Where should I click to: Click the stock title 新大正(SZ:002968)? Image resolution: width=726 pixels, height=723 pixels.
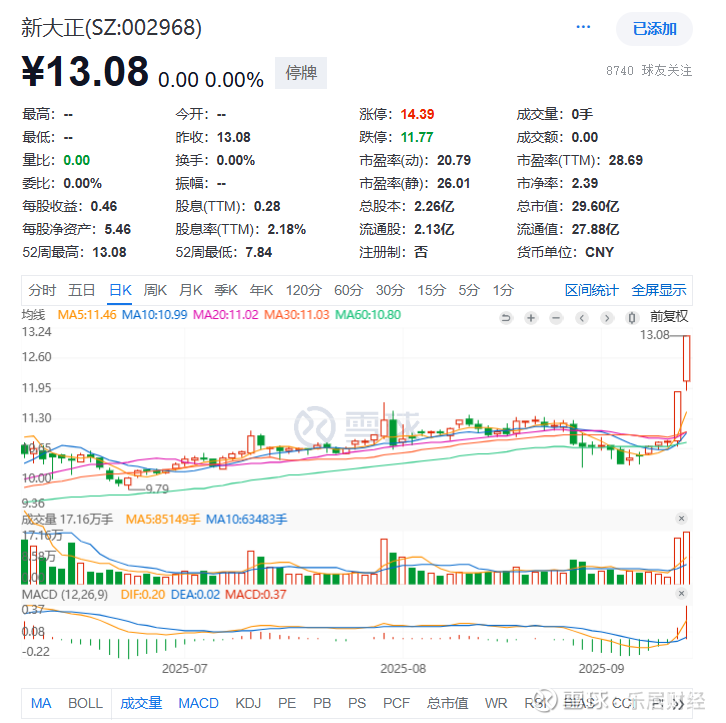click(112, 28)
